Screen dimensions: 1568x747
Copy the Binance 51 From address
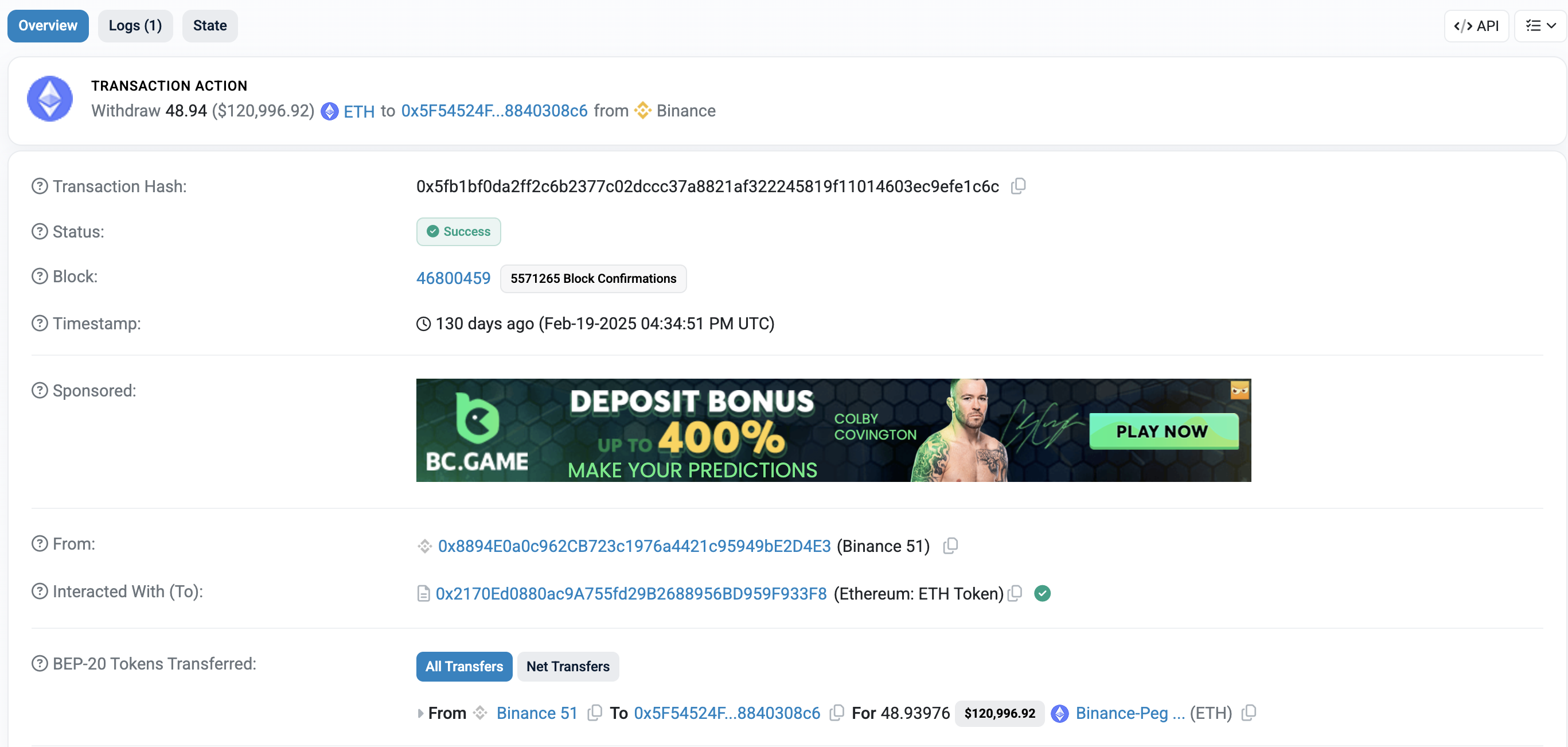click(950, 546)
